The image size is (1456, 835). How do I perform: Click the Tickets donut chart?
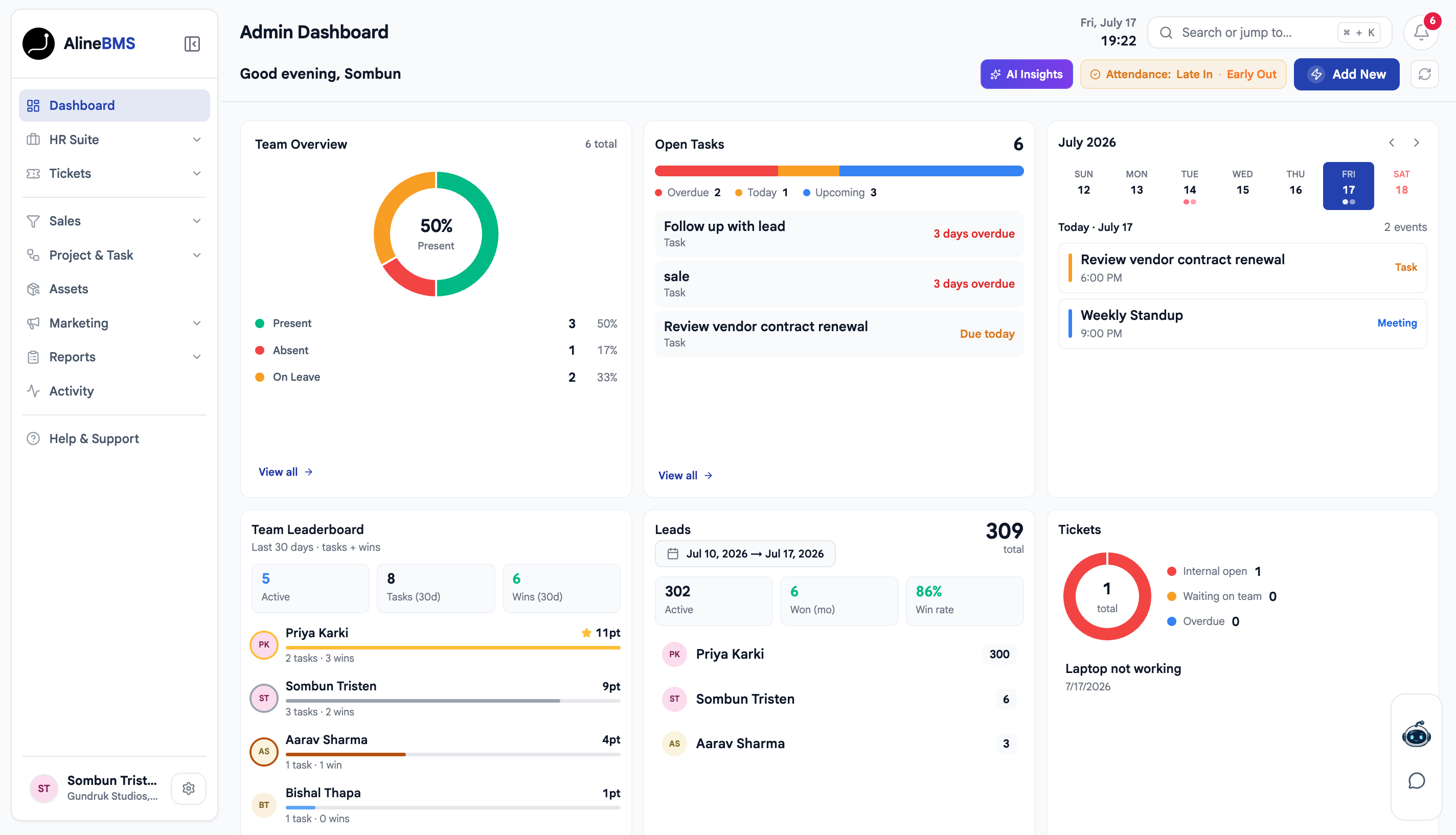point(1107,596)
